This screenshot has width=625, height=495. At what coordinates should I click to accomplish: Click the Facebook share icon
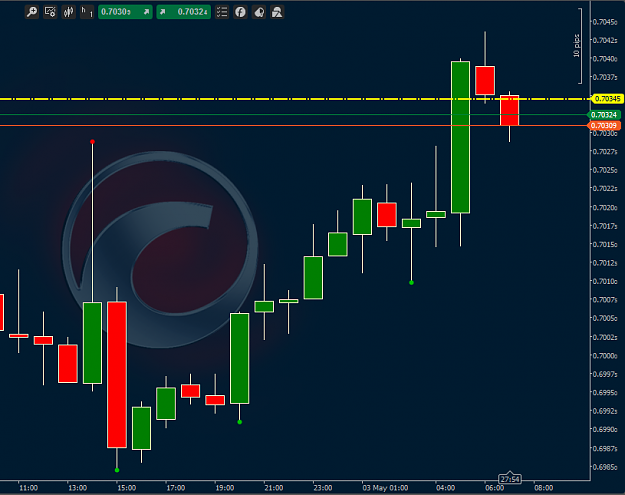click(x=240, y=12)
